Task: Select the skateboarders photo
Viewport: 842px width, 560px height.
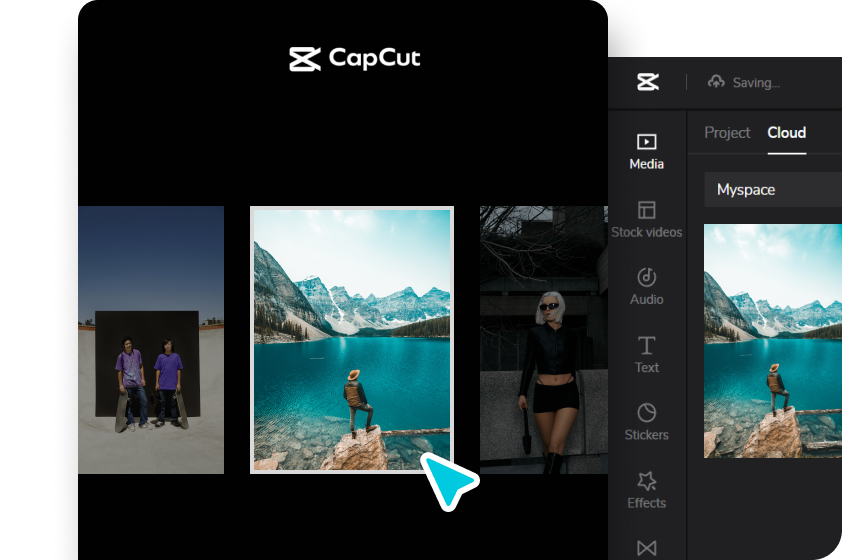Action: click(x=151, y=340)
